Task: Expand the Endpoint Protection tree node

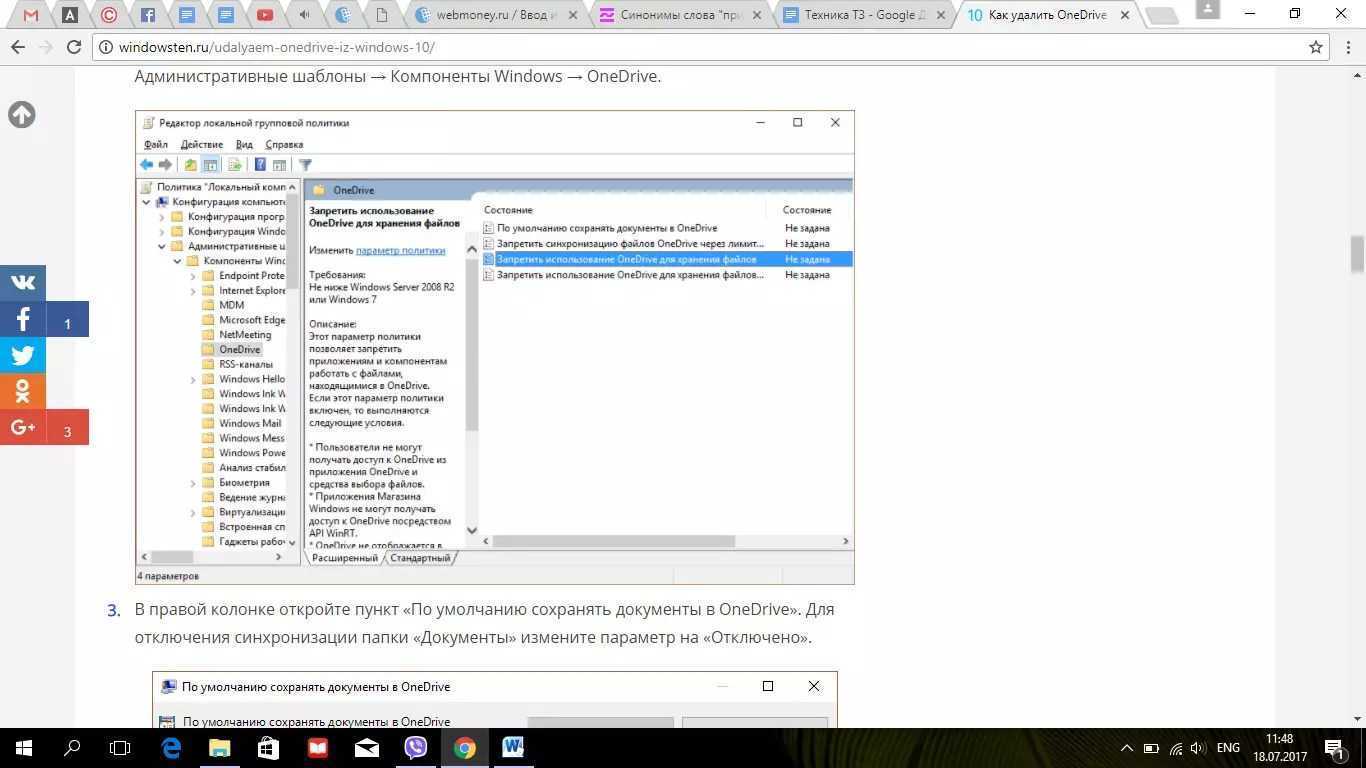Action: pyautogui.click(x=193, y=276)
